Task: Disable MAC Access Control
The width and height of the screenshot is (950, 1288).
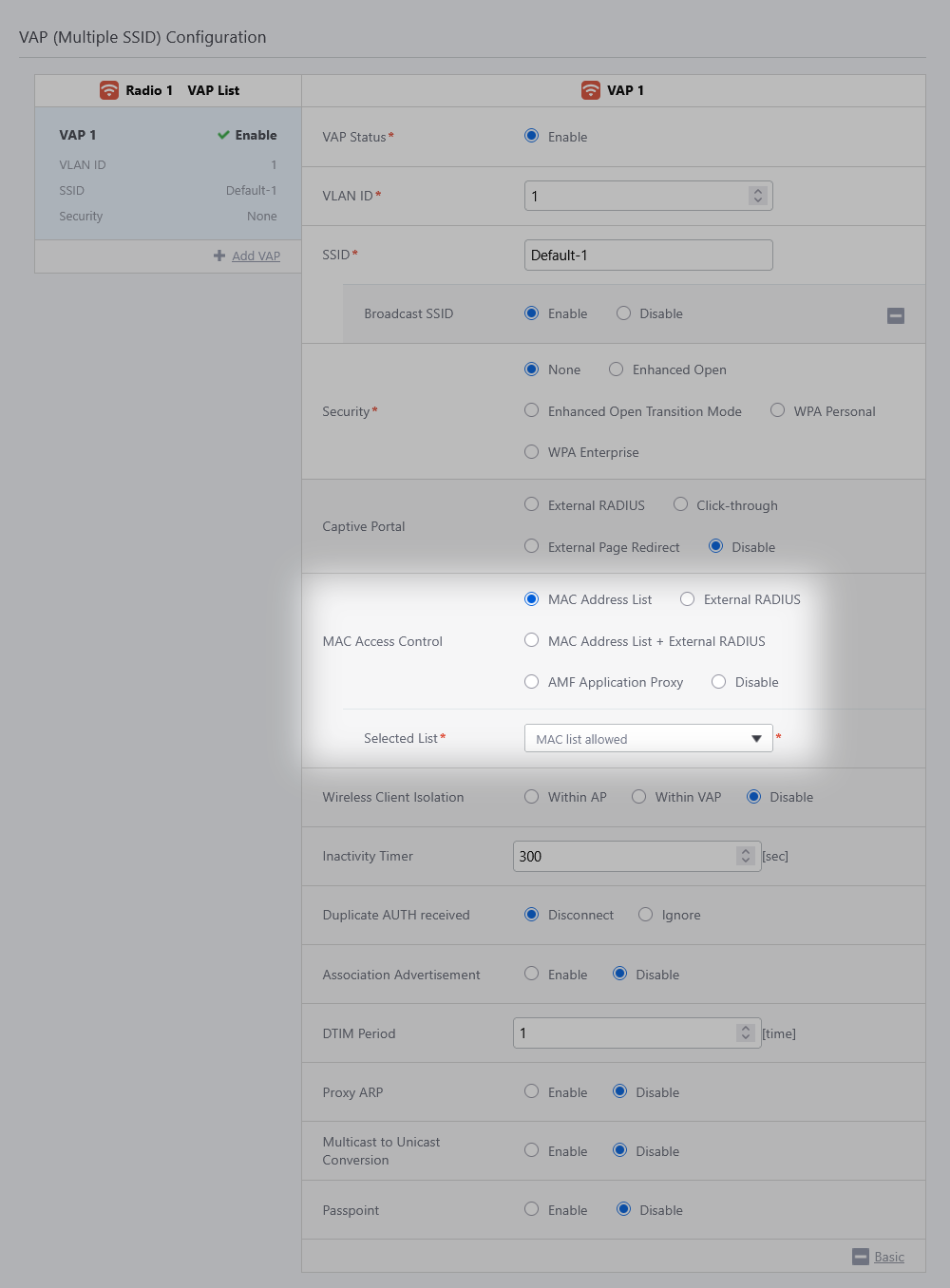Action: tap(719, 682)
